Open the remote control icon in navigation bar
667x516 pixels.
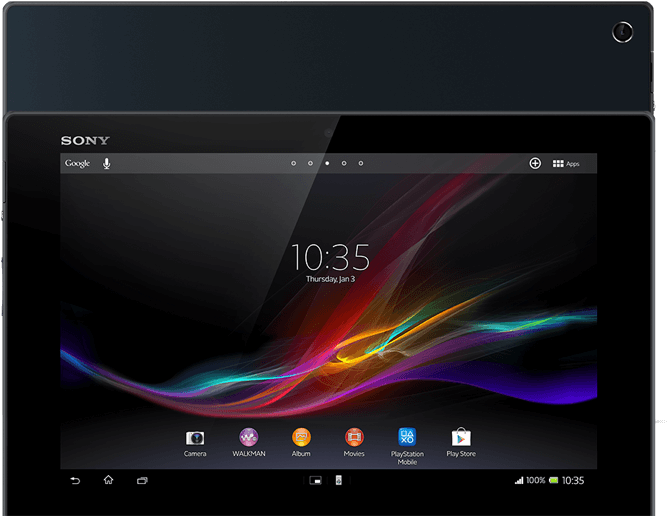(x=339, y=480)
